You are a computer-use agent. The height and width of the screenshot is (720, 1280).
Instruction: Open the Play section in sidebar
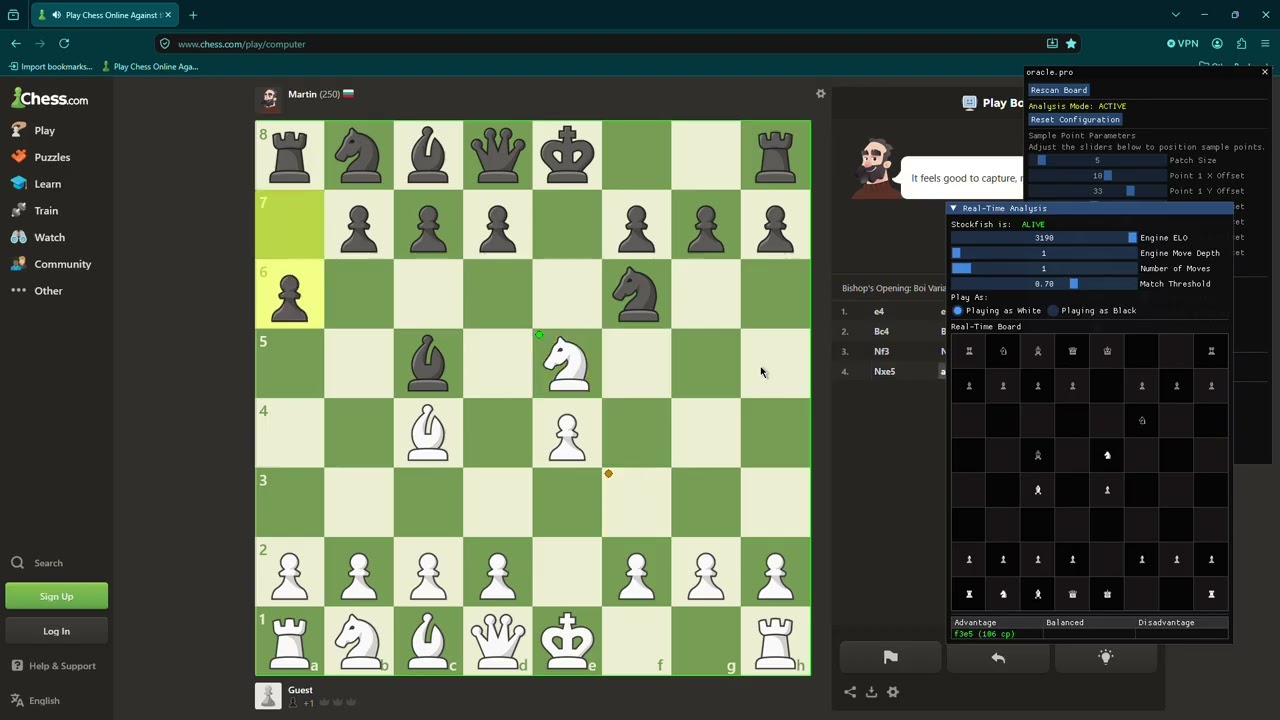click(x=33, y=130)
